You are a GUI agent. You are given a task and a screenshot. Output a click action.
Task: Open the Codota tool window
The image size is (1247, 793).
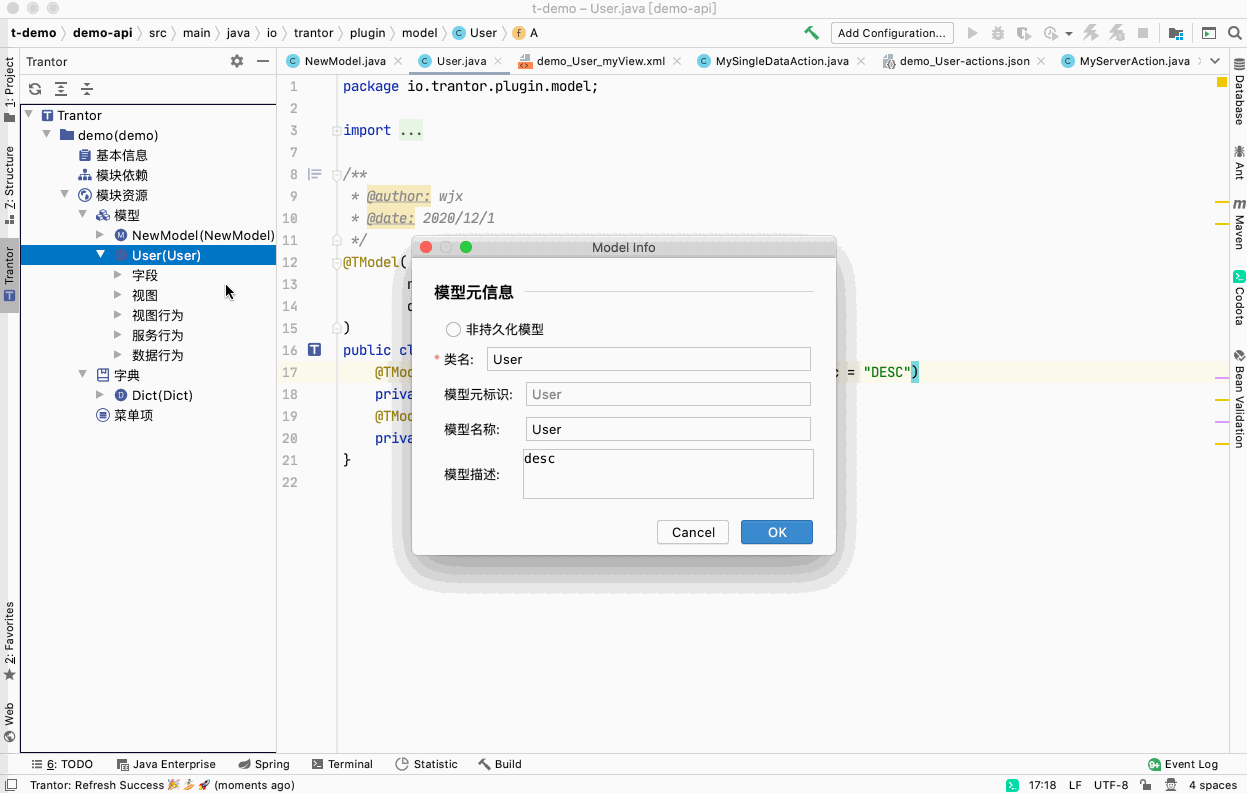click(x=1238, y=298)
